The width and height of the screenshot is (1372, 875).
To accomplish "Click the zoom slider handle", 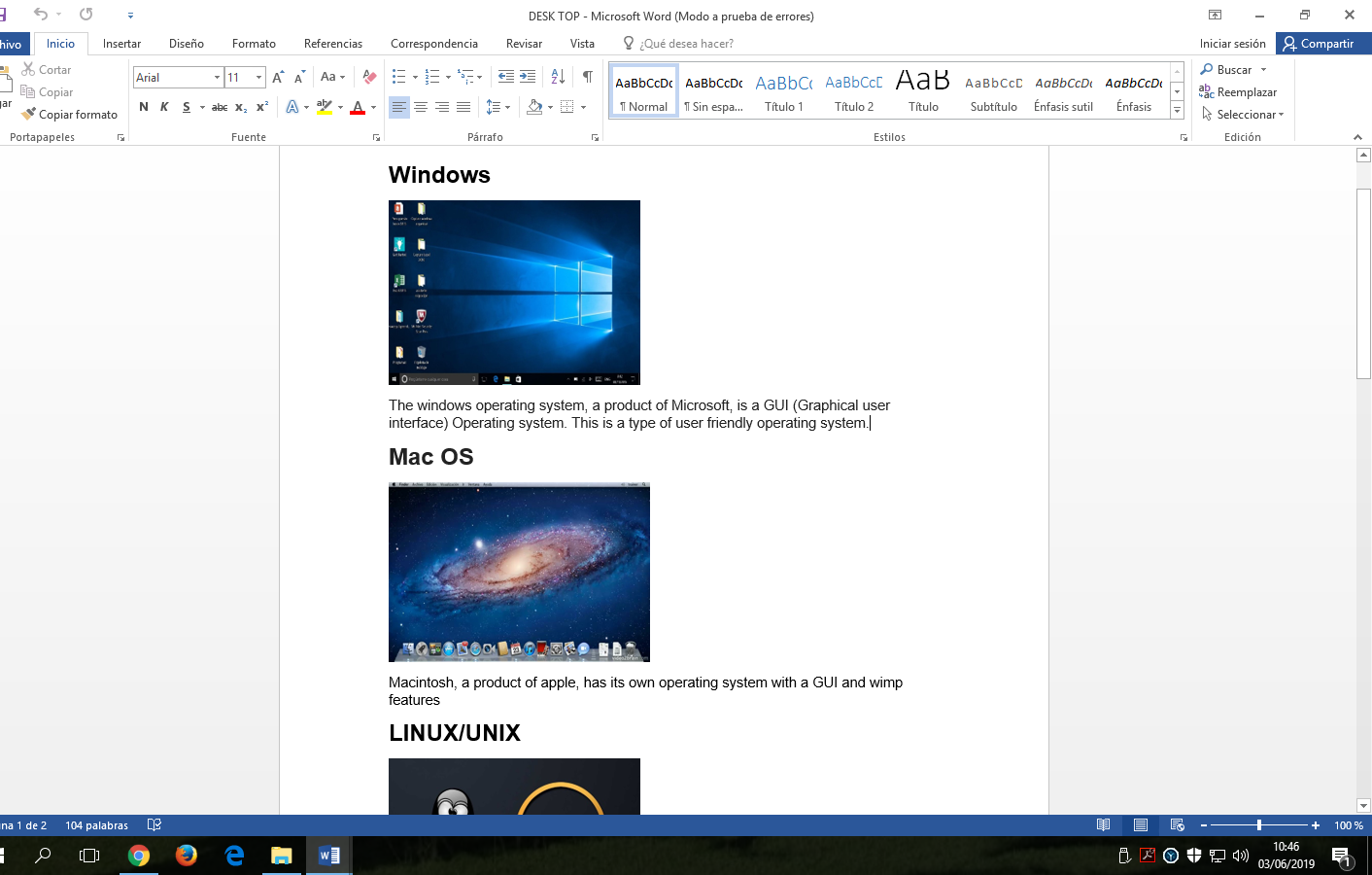I will pyautogui.click(x=1259, y=825).
